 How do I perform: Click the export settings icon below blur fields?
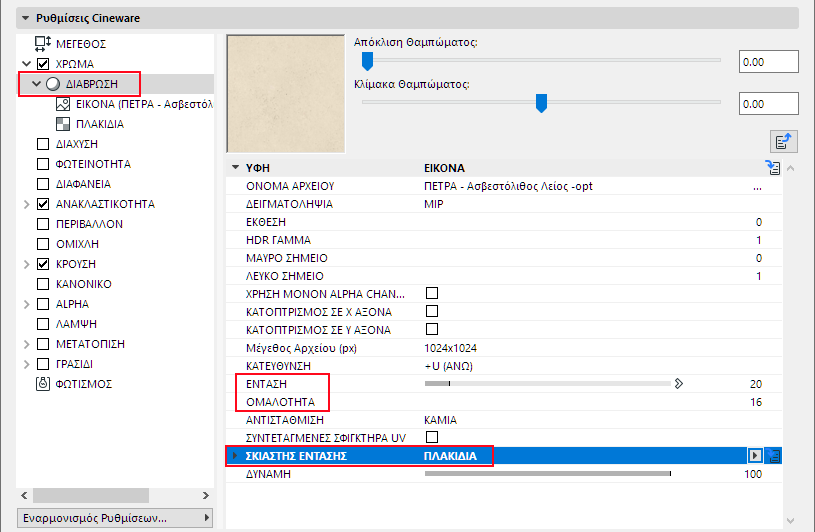(783, 141)
